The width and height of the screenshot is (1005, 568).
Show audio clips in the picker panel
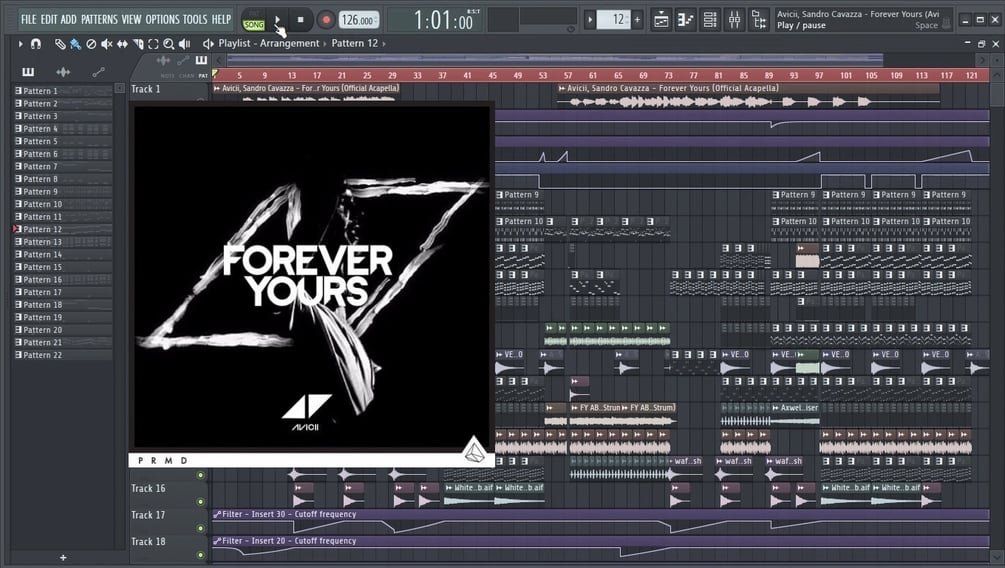point(63,72)
